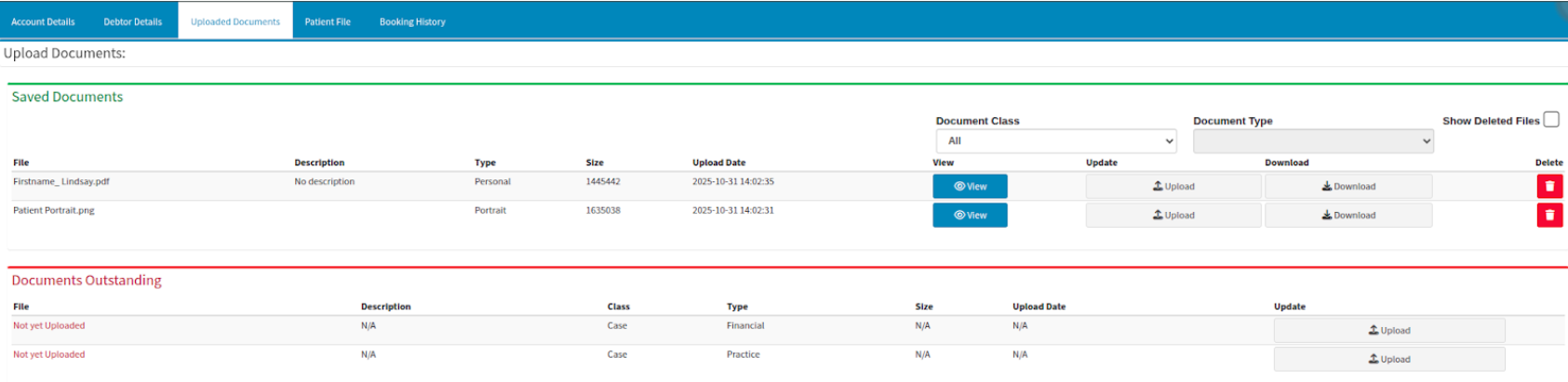The image size is (1568, 382).
Task: Upload a new version of Patient Portrait.png
Action: click(1173, 215)
